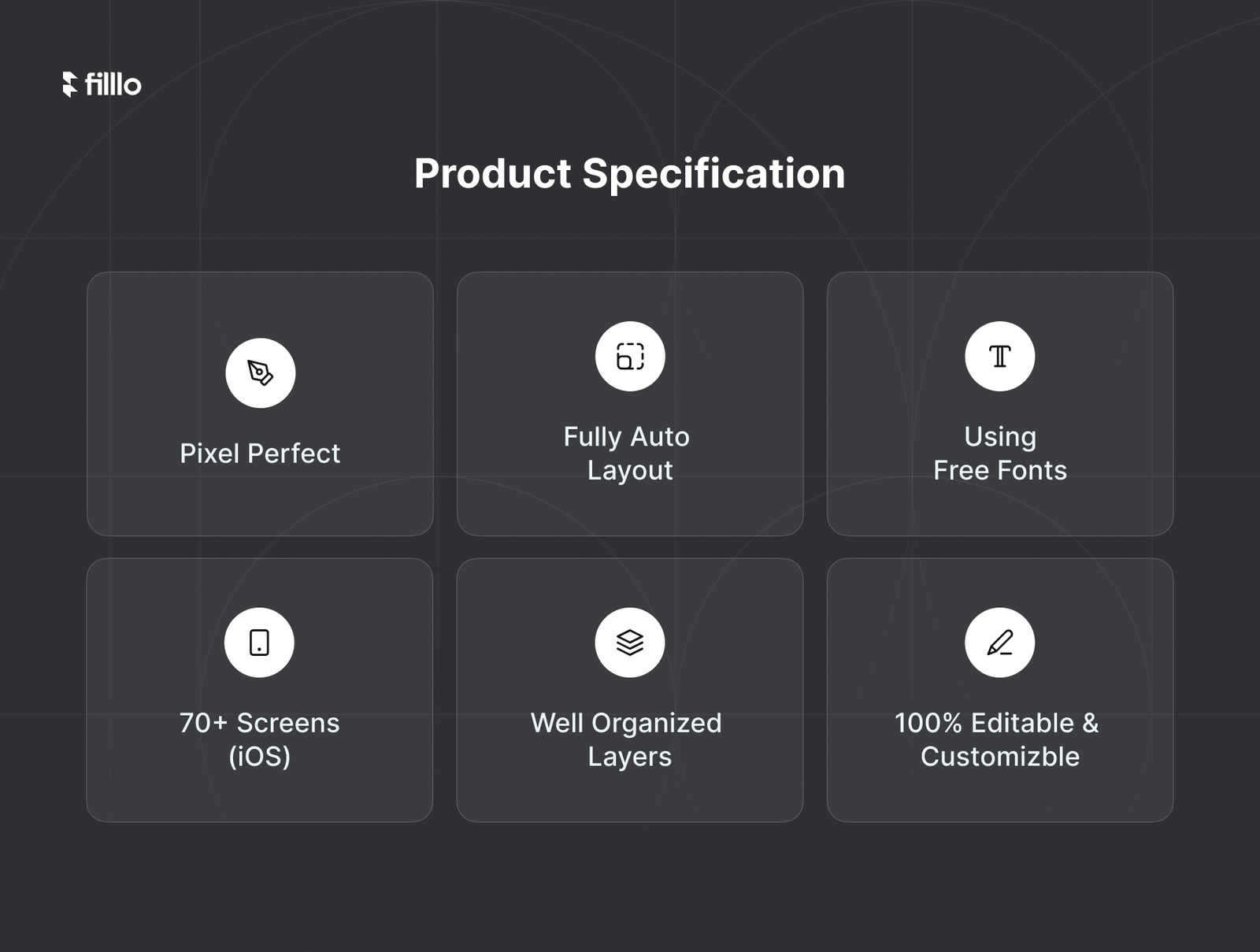Click the tablet device icon

(259, 643)
